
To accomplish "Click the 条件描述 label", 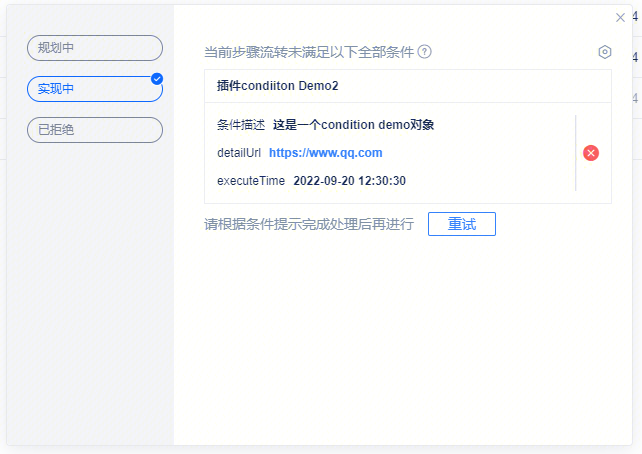I will point(241,125).
